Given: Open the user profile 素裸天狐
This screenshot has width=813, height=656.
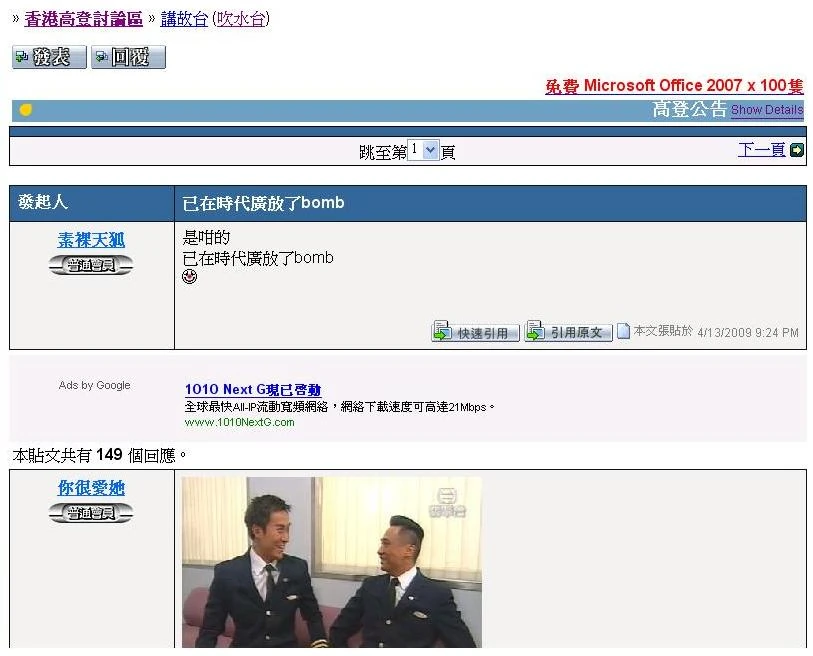Looking at the screenshot, I should coord(91,240).
